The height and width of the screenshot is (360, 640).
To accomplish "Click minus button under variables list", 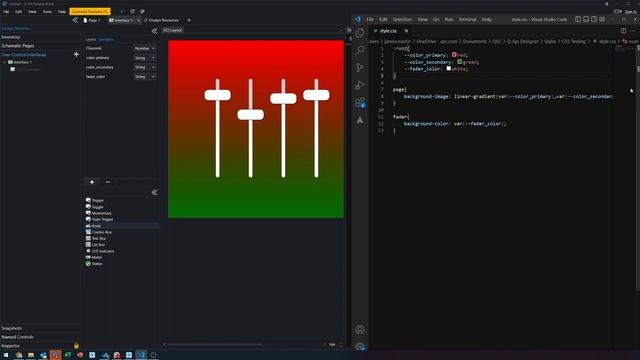I will [x=108, y=182].
